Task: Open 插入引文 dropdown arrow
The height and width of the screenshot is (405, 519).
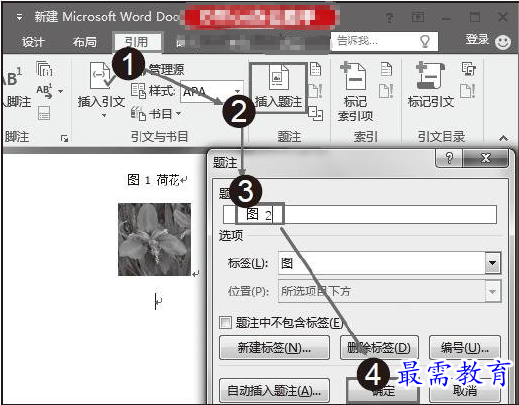Action: click(x=104, y=115)
